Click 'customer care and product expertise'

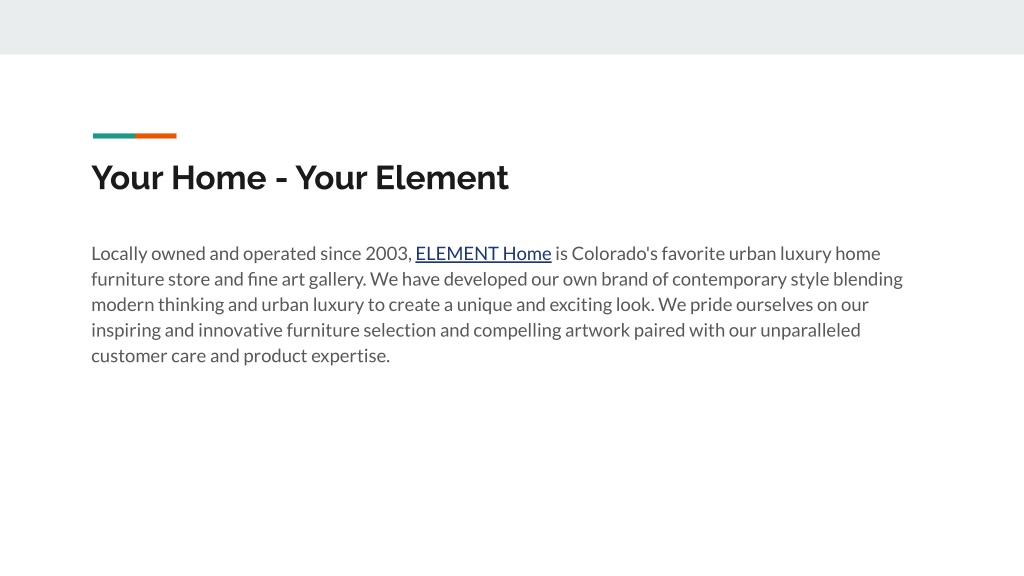click(240, 356)
